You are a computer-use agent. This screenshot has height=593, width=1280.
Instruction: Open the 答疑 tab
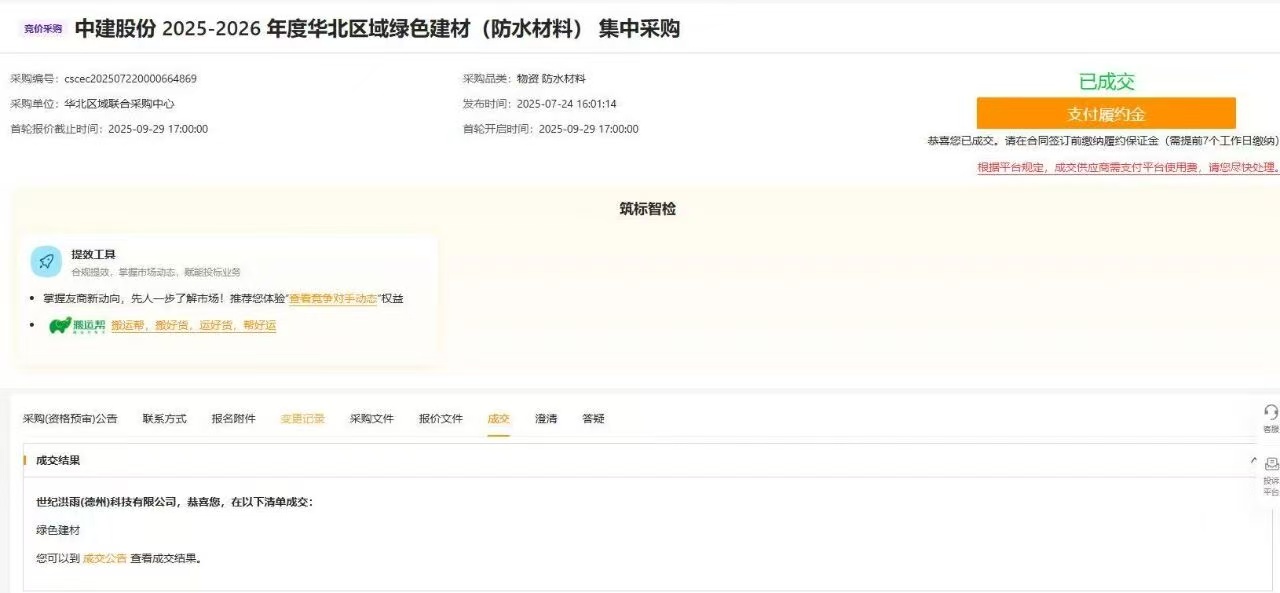(593, 419)
